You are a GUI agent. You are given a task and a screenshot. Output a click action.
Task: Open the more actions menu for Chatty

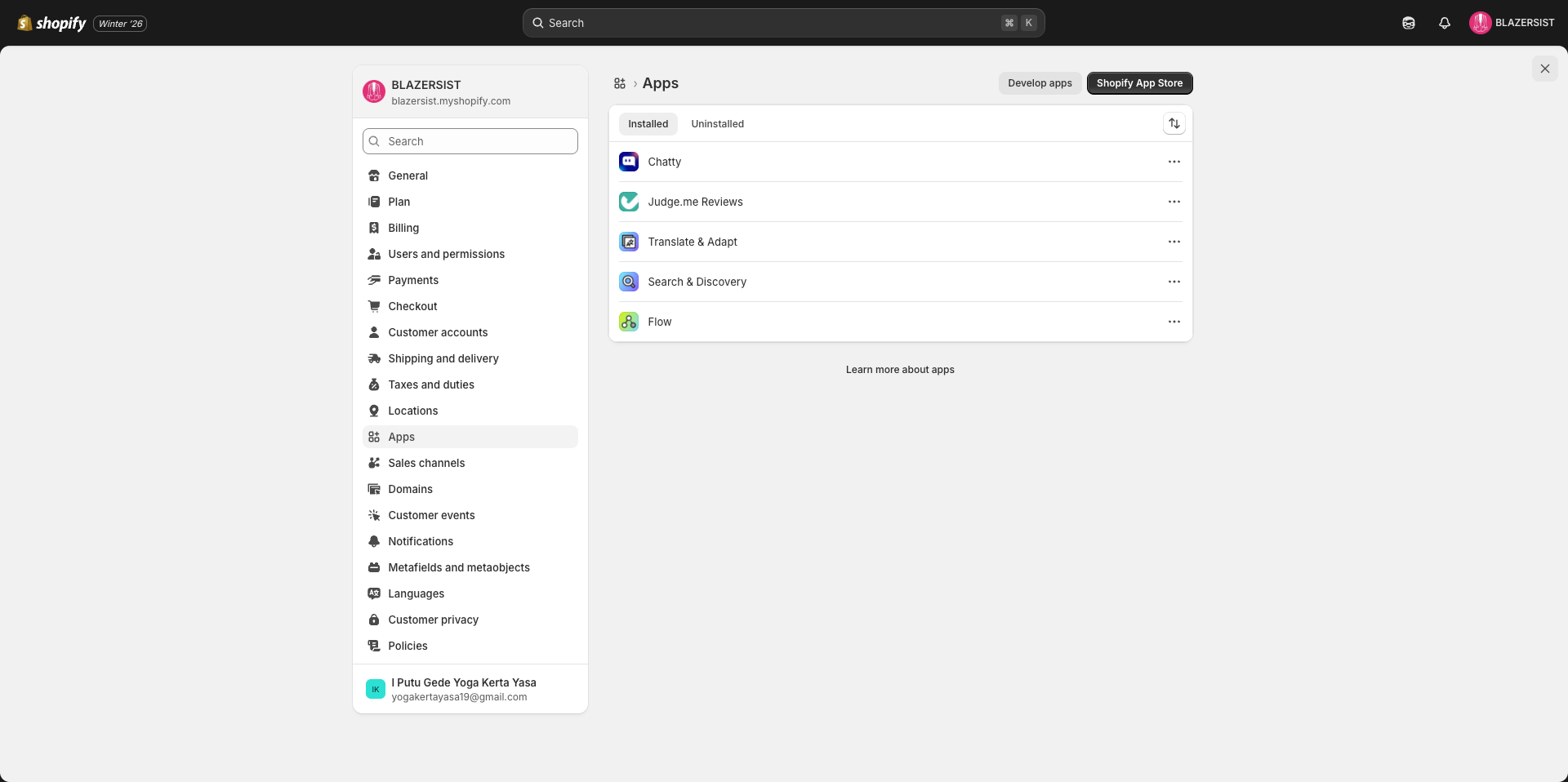pyautogui.click(x=1174, y=162)
